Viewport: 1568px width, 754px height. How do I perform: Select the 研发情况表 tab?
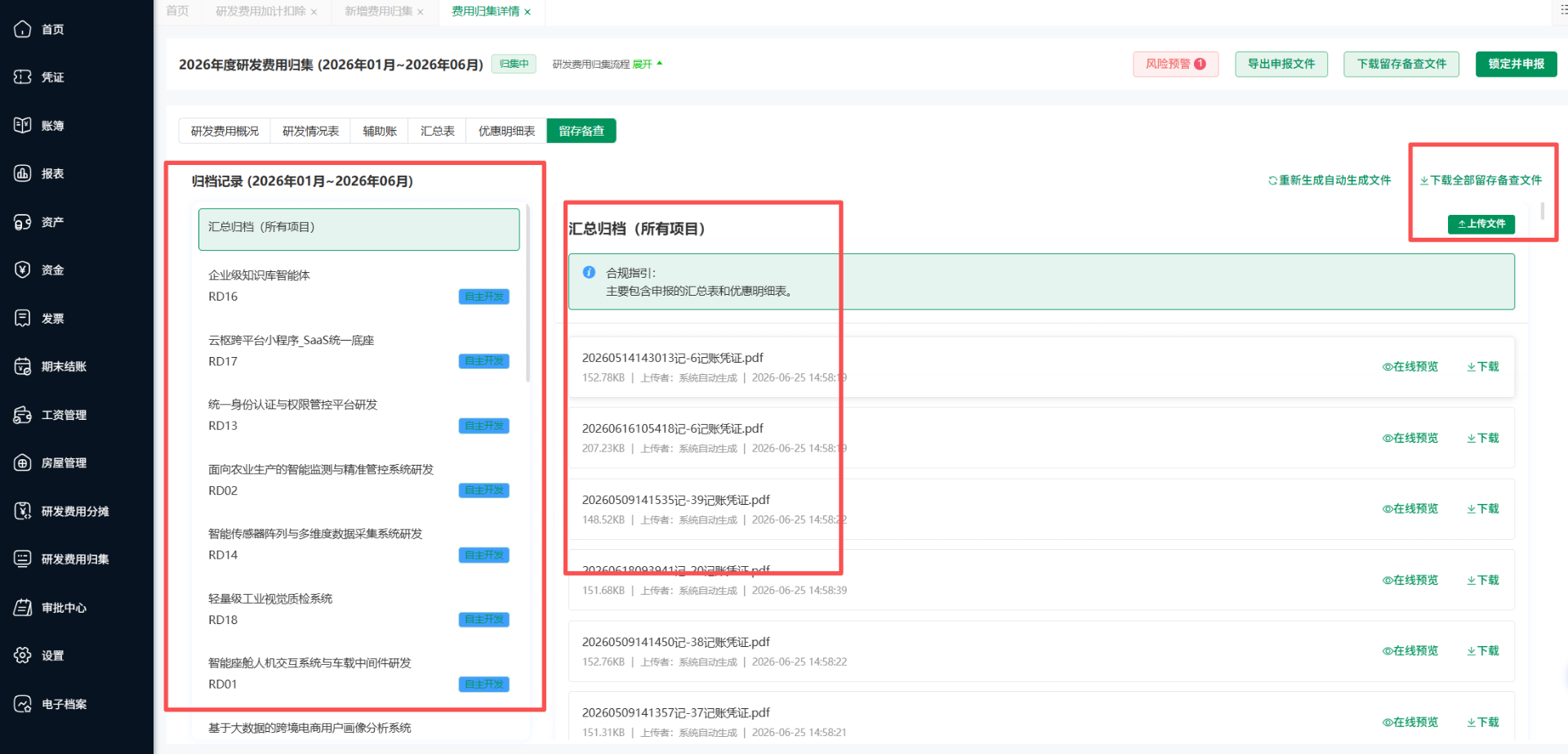tap(310, 131)
